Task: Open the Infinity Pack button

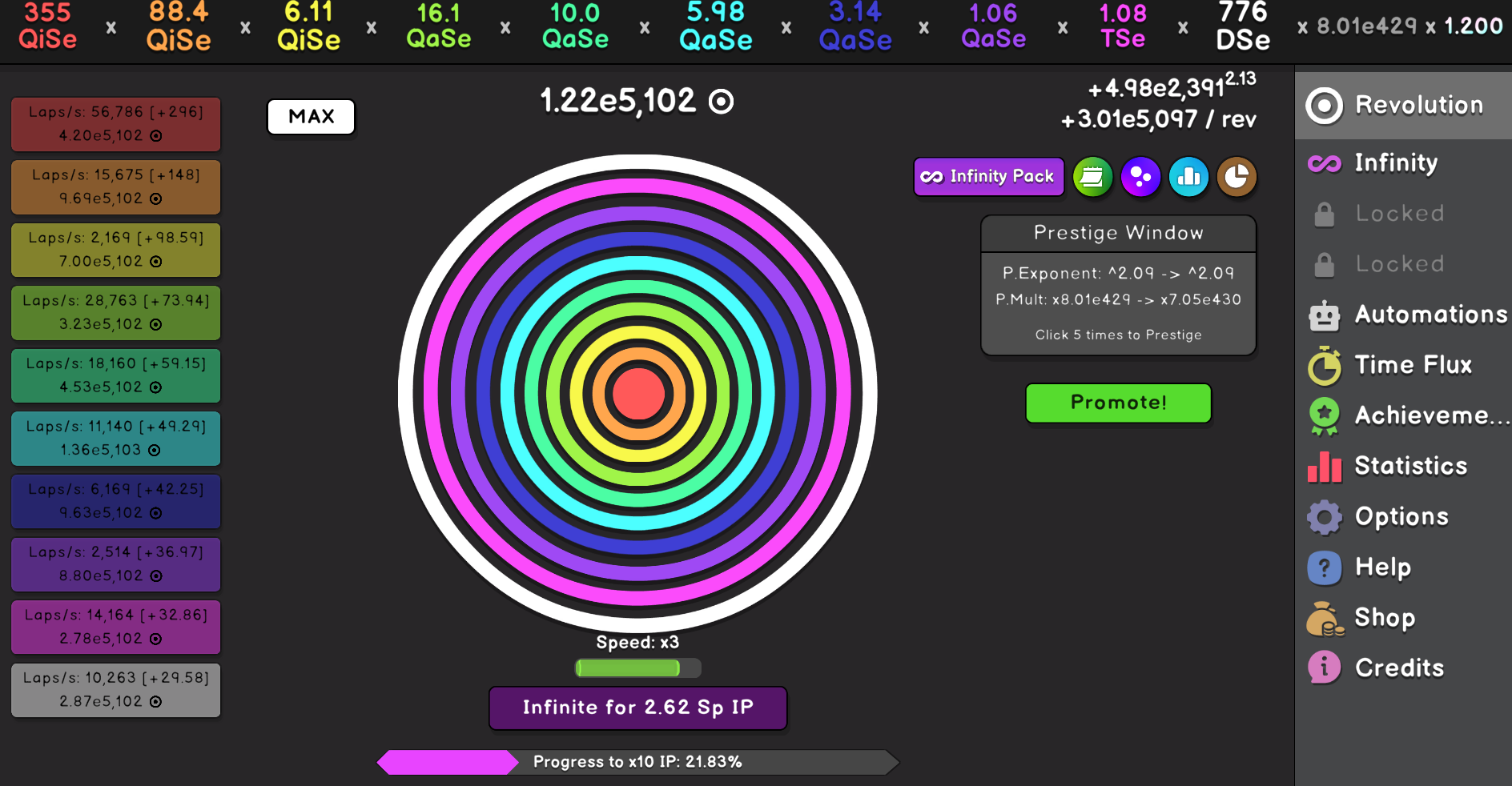Action: click(x=989, y=177)
